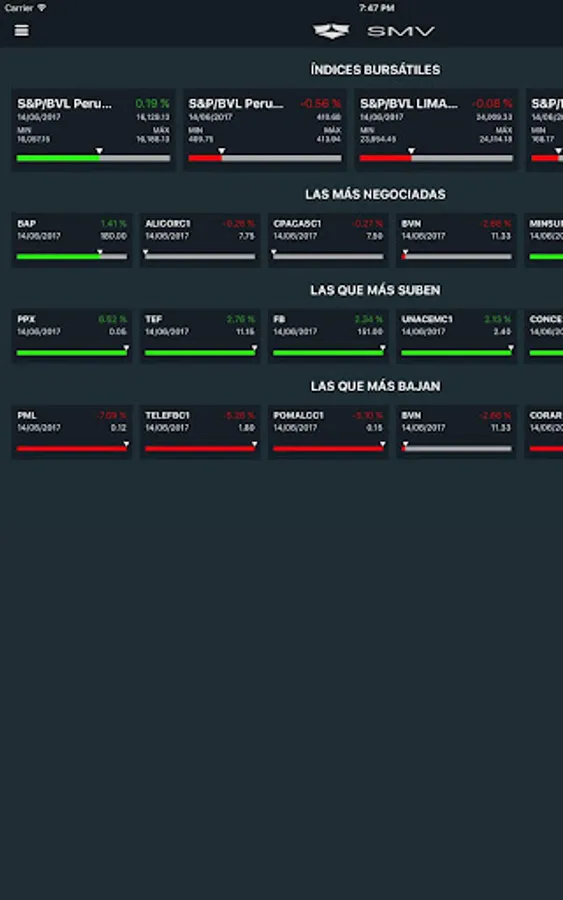Image resolution: width=563 pixels, height=900 pixels.
Task: Click the -0.27 % change on CPACASC1
Action: [x=367, y=223]
